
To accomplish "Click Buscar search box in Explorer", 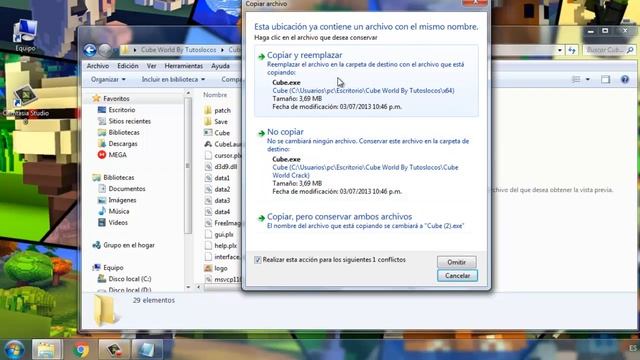I will (609, 50).
